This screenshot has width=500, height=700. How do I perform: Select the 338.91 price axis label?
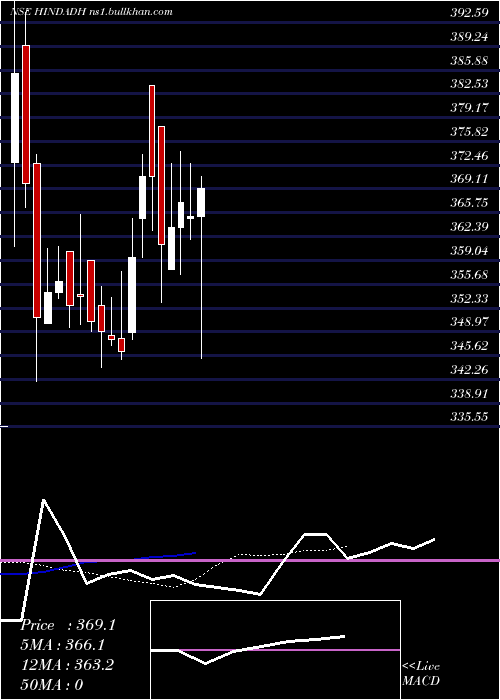469,394
